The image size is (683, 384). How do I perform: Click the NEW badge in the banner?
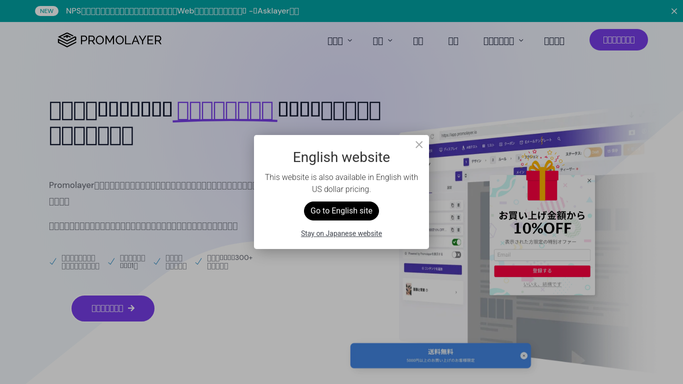pyautogui.click(x=47, y=11)
